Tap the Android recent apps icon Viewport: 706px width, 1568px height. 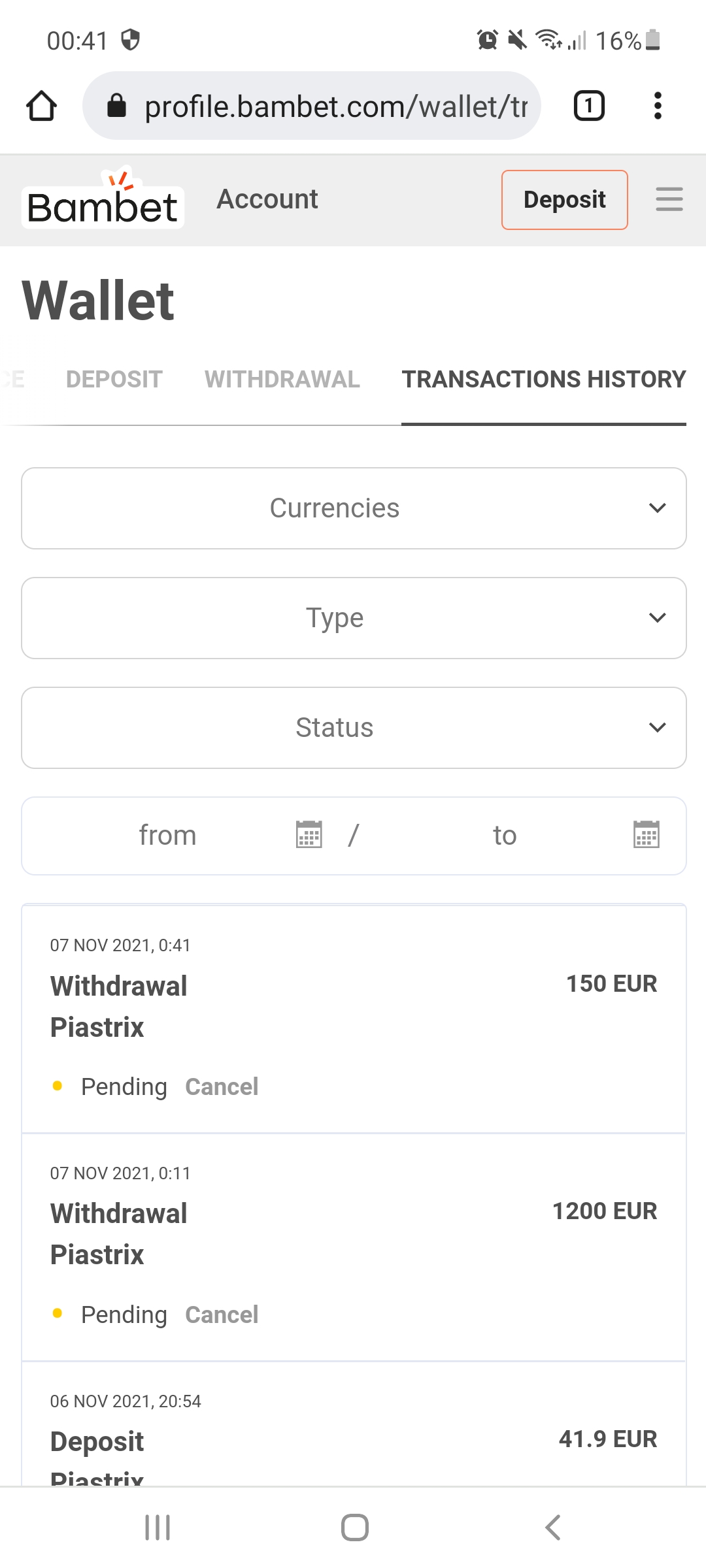[158, 1527]
